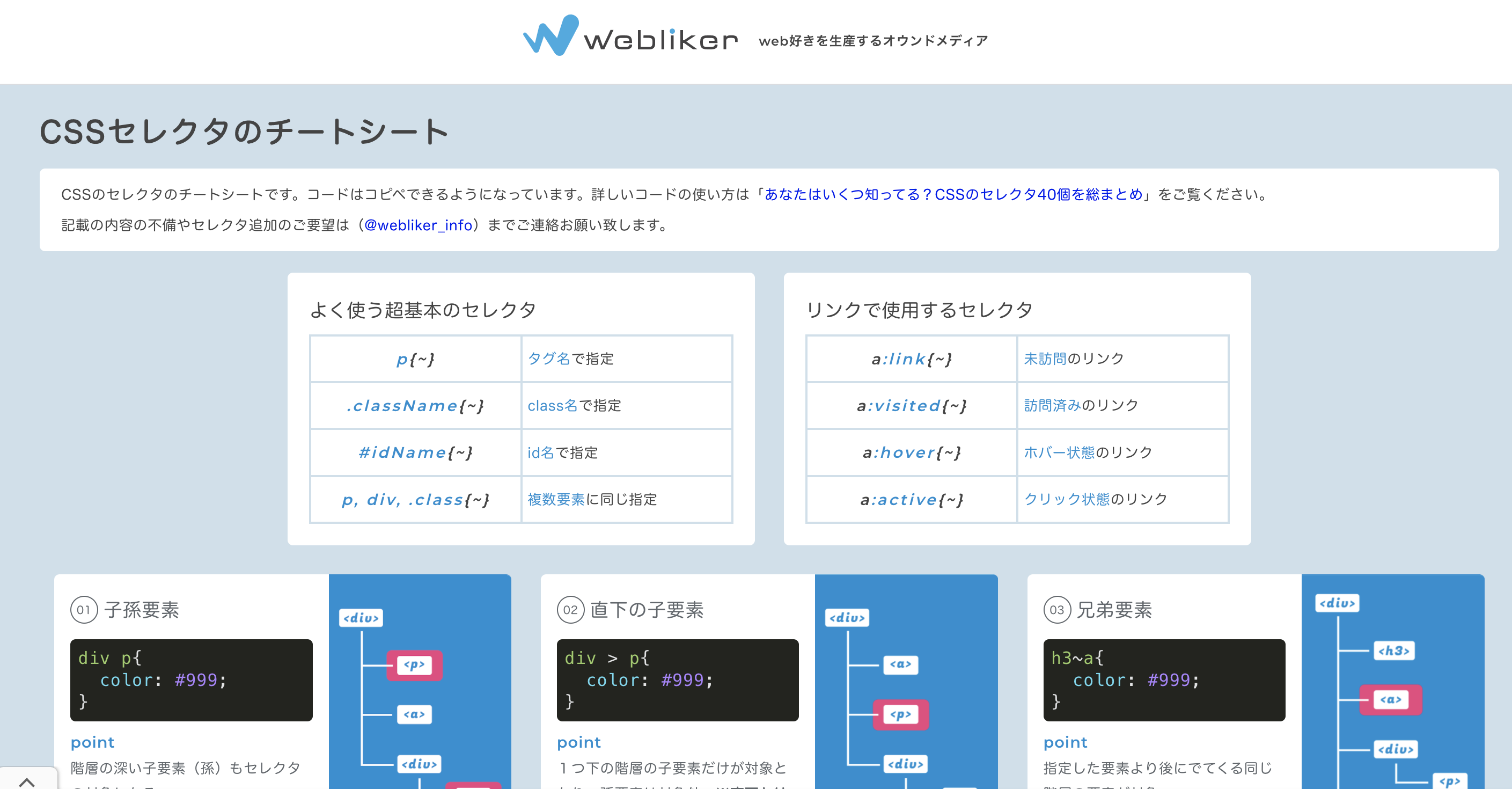
Task: Click the #idName{~} selector cell
Action: point(415,452)
